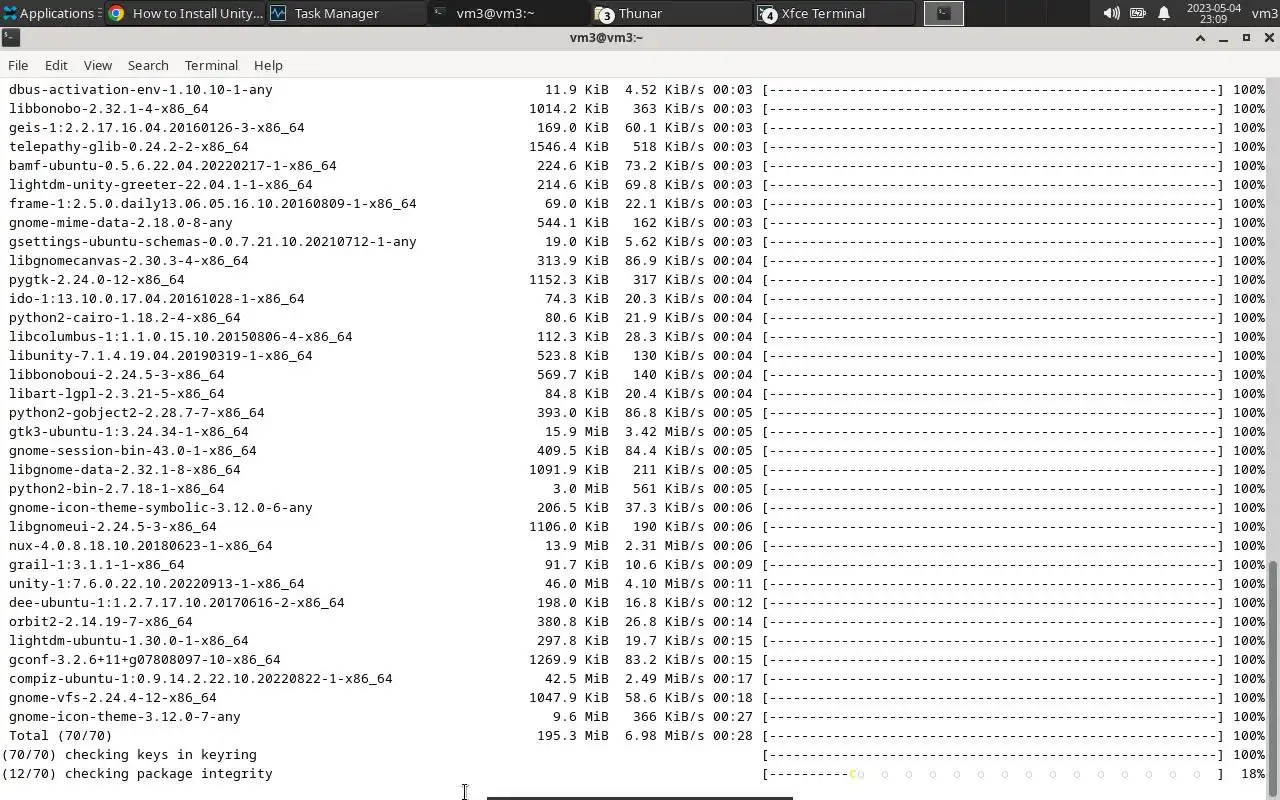The width and height of the screenshot is (1280, 800).
Task: Click the 'libunity-7.1.4.19.04.20190319-1-x86_64' line
Action: pos(161,356)
